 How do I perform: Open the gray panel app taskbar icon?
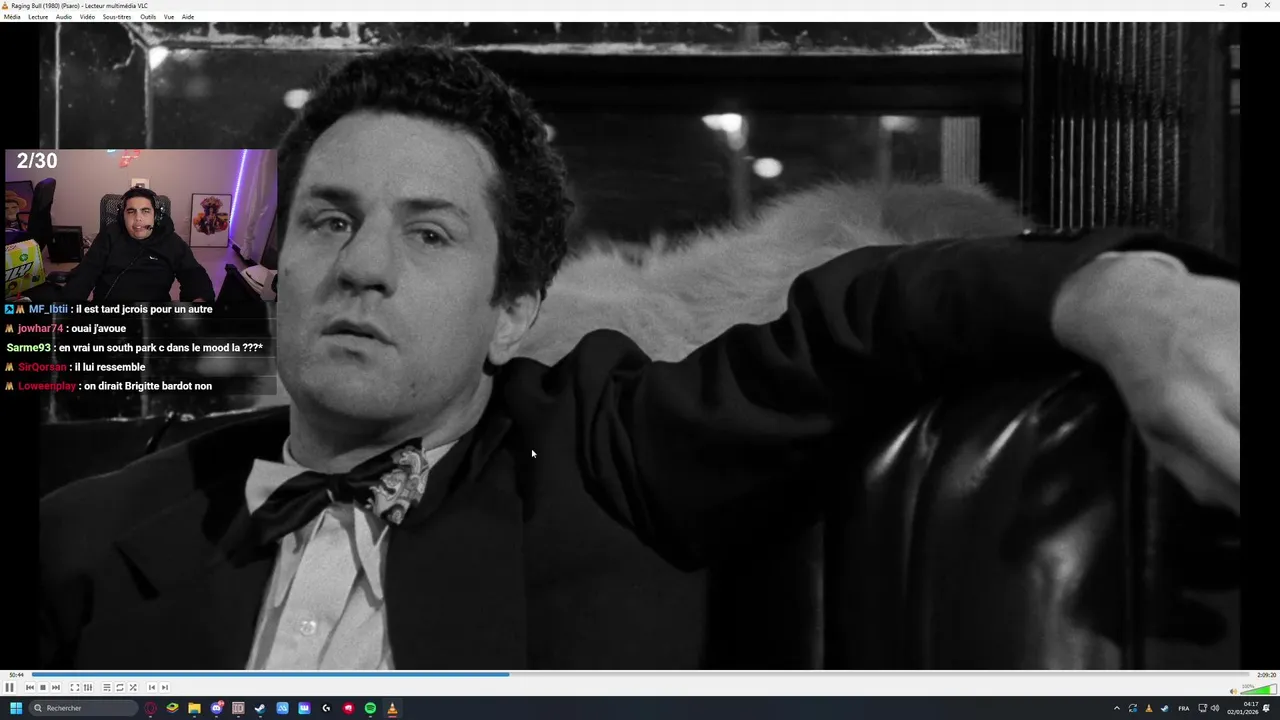click(238, 708)
